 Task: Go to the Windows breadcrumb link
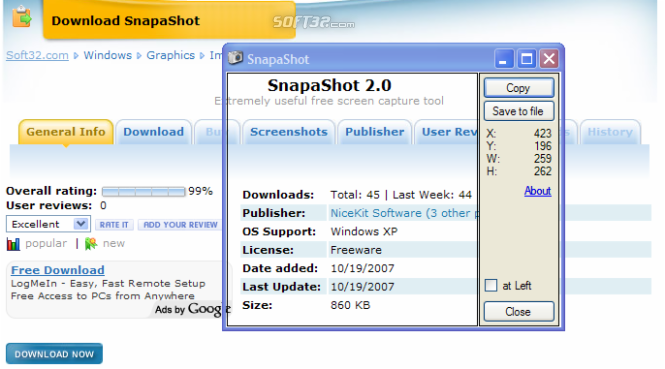coord(108,55)
